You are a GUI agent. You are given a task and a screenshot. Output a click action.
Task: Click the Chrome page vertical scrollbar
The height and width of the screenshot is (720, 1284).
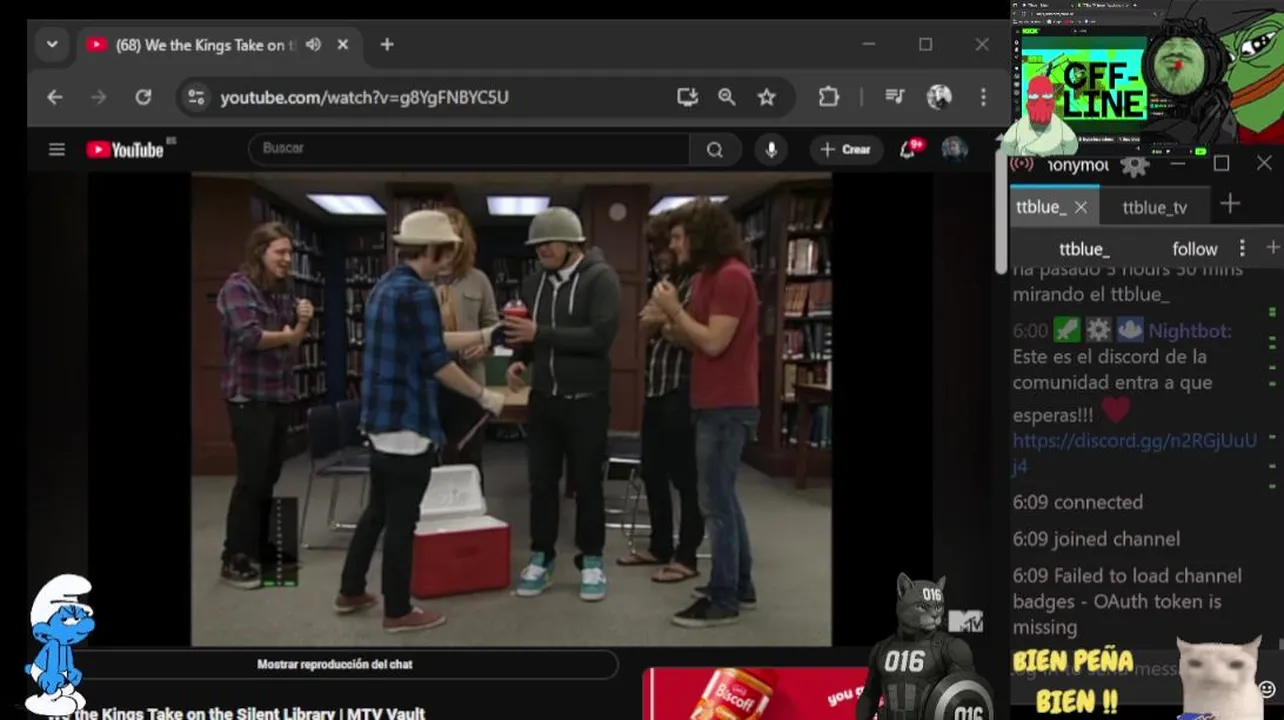(x=1001, y=213)
